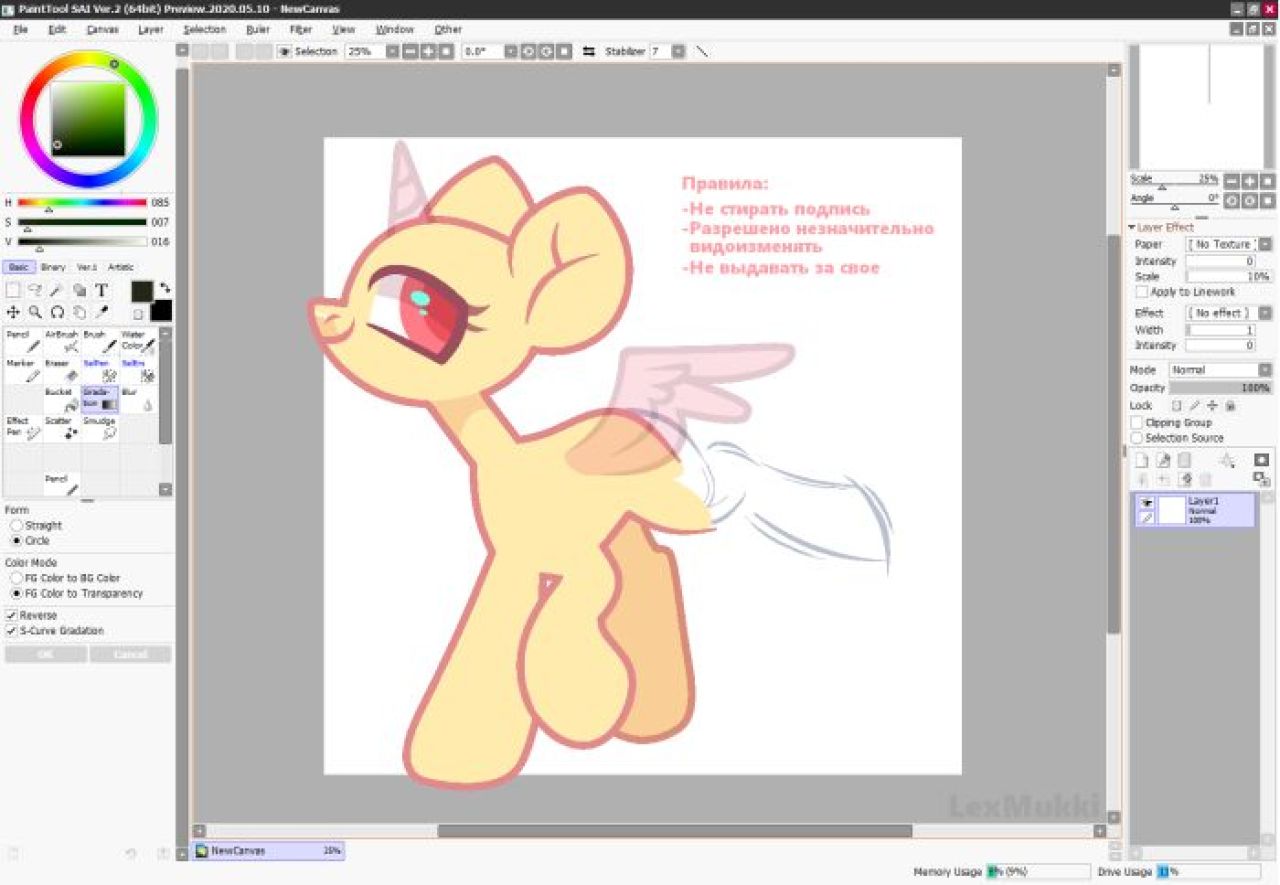Image resolution: width=1280 pixels, height=885 pixels.
Task: Switch to the Ver.1 brush tab
Action: point(87,267)
